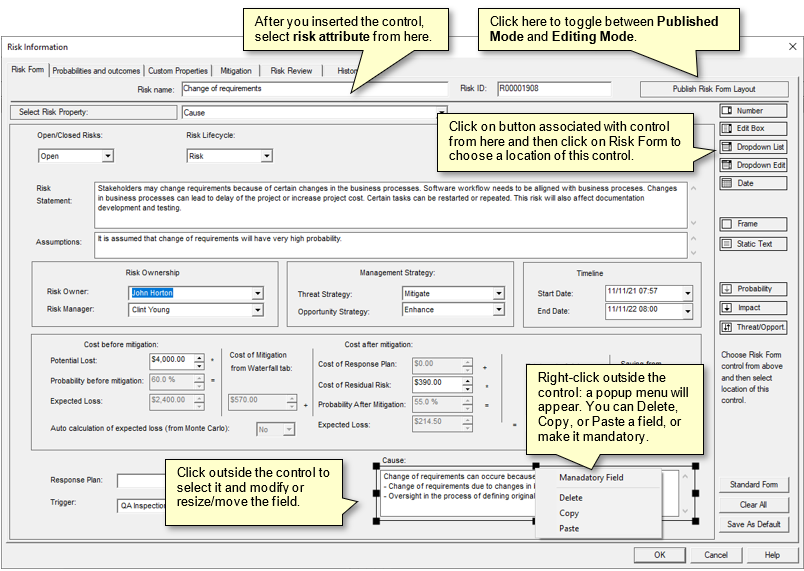Screen dimensions: 804x571
Task: Pick the Dropdown List control button
Action: point(753,147)
